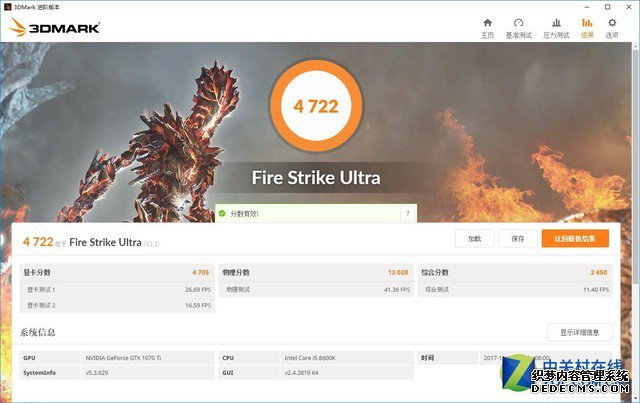The width and height of the screenshot is (640, 403).
Task: Select Combined score (综合分数) 2 450 row
Action: click(515, 272)
